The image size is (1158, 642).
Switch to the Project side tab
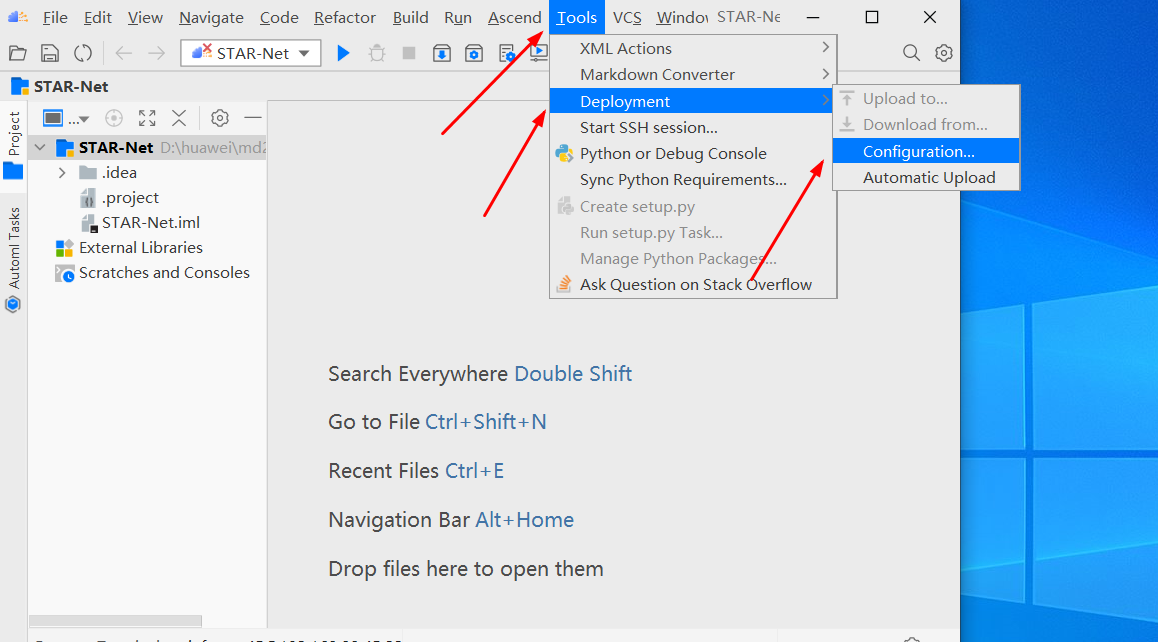tap(13, 145)
